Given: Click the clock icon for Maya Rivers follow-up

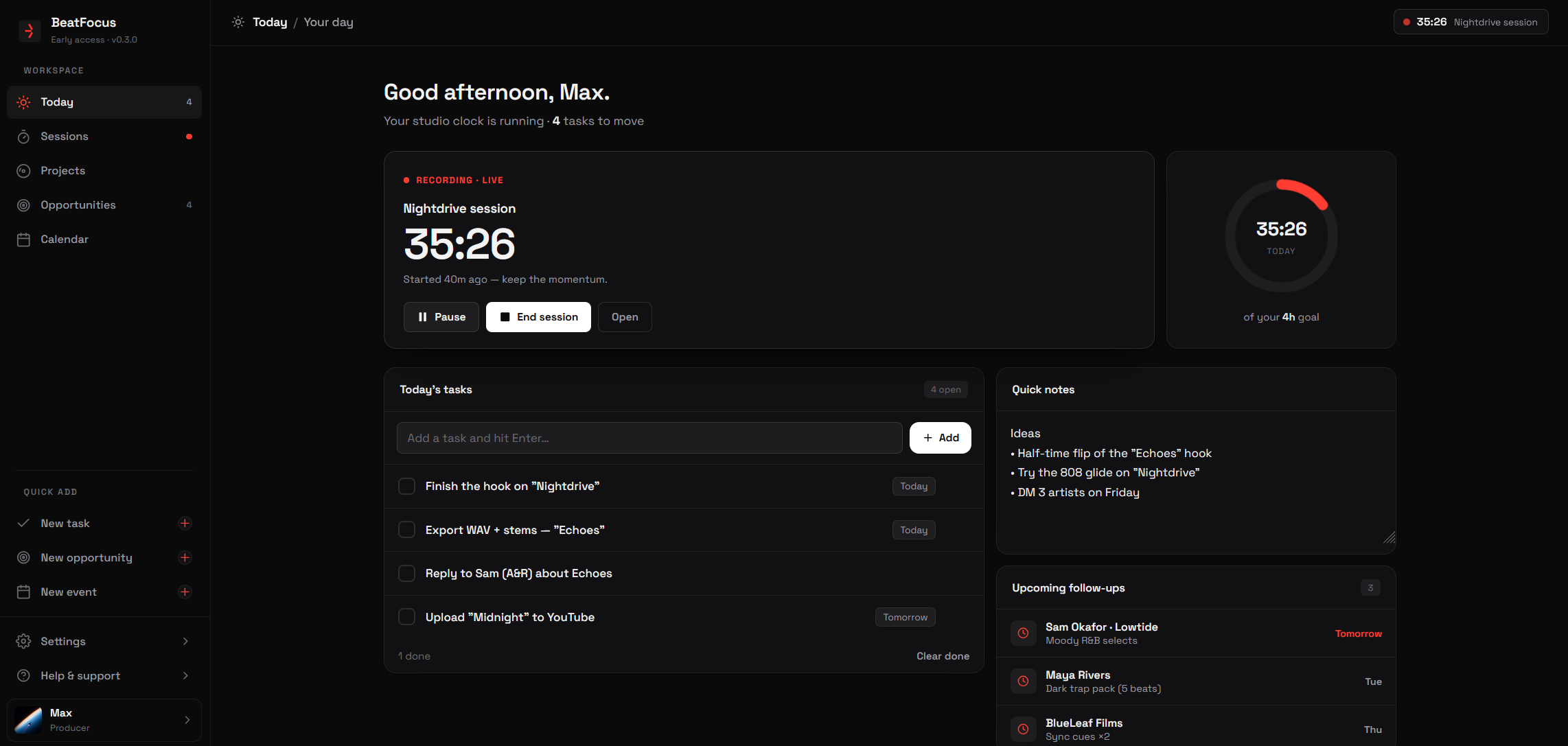Looking at the screenshot, I should [1023, 681].
